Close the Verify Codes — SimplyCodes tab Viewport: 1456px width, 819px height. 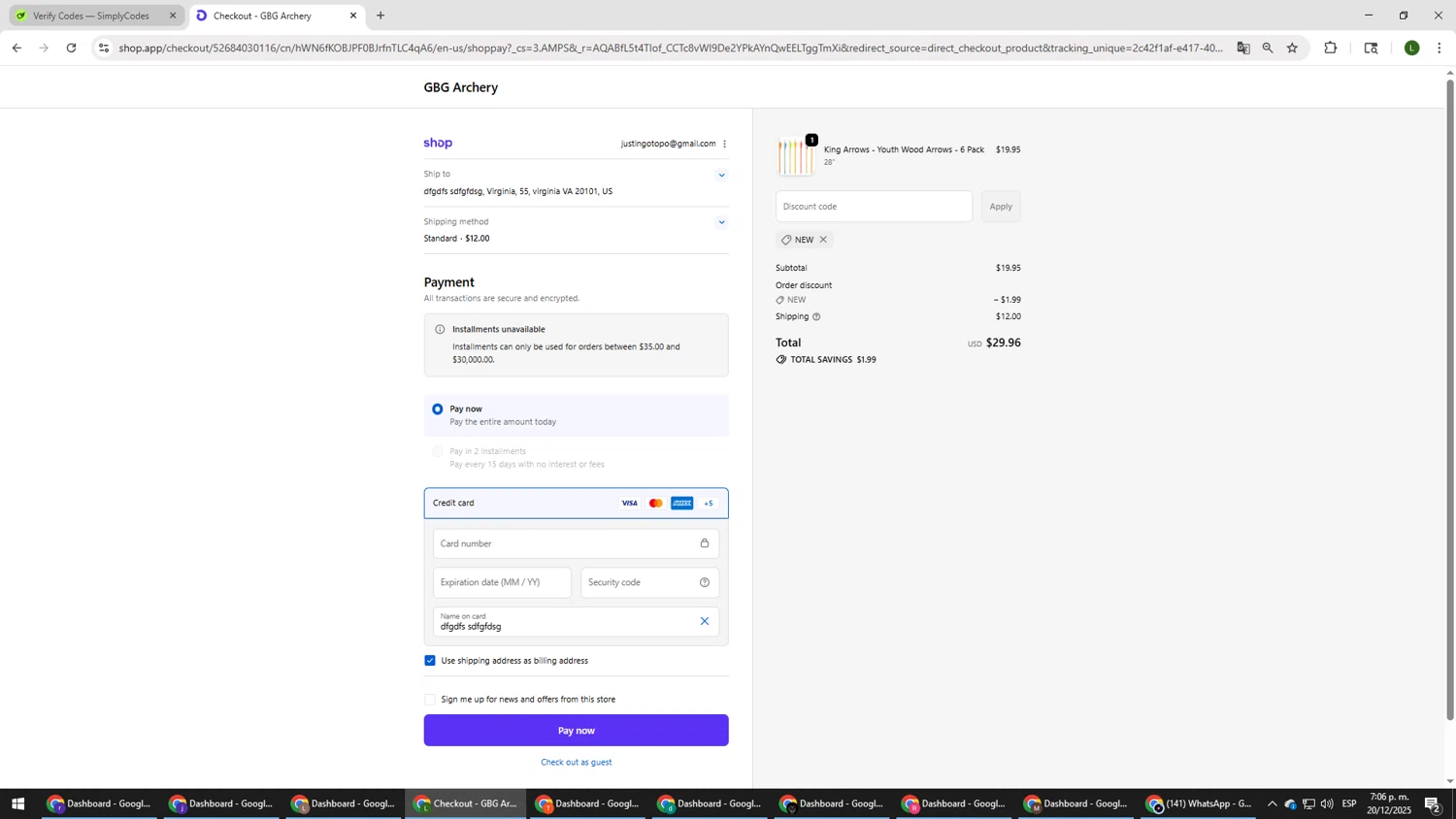[173, 16]
